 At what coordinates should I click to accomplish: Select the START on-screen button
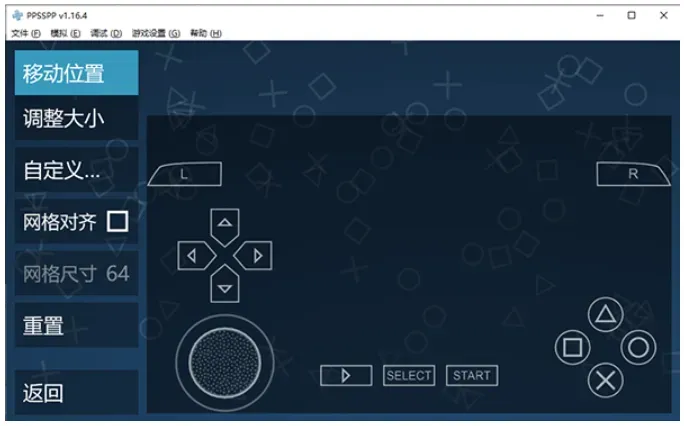click(472, 375)
